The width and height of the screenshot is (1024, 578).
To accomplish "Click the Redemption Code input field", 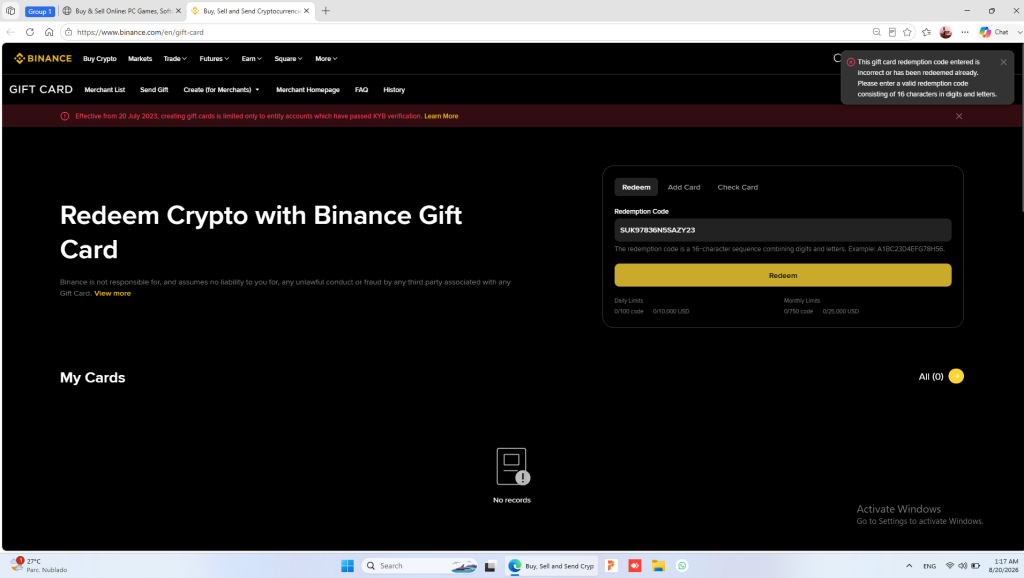I will (x=782, y=230).
